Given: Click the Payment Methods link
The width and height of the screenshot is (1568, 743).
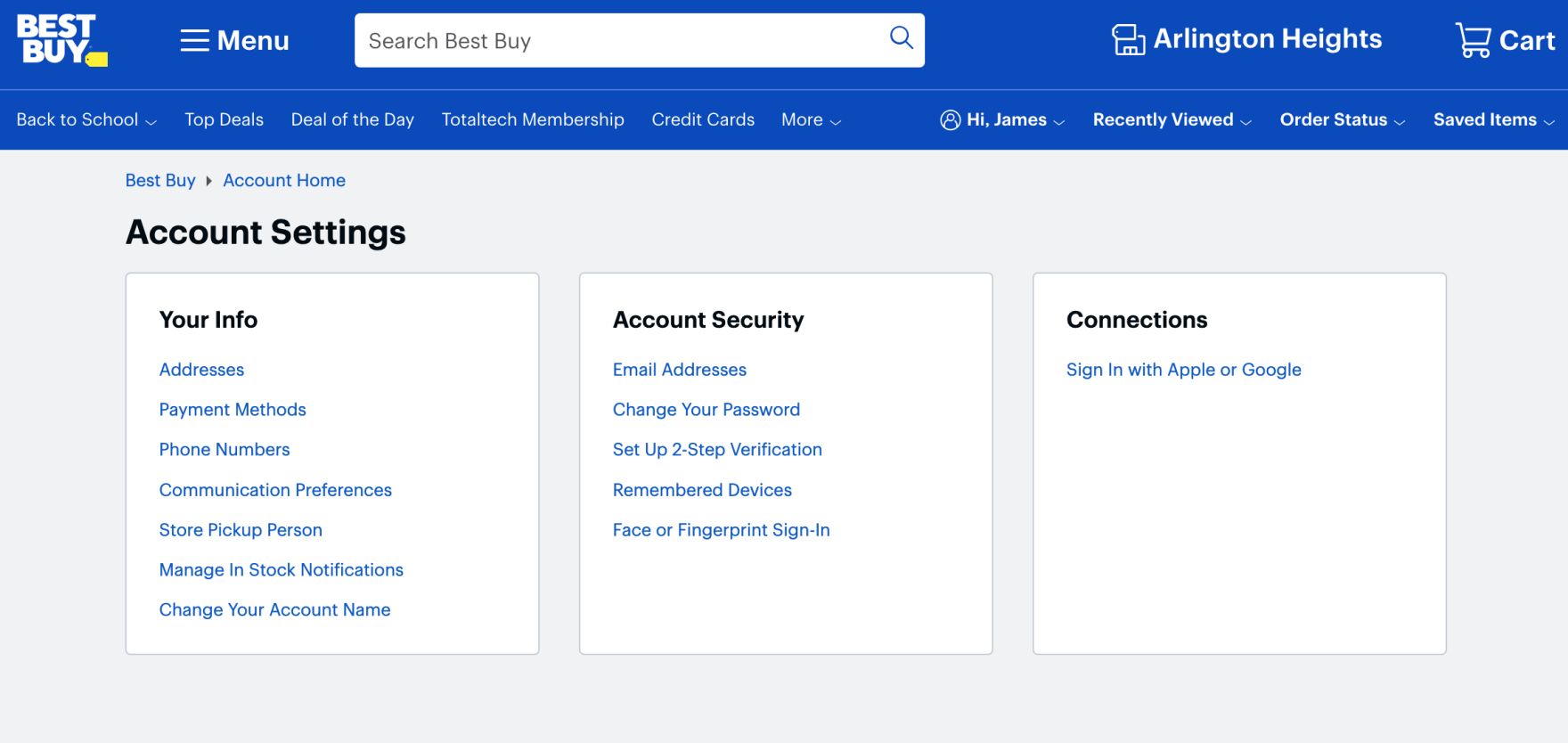Looking at the screenshot, I should click(233, 410).
